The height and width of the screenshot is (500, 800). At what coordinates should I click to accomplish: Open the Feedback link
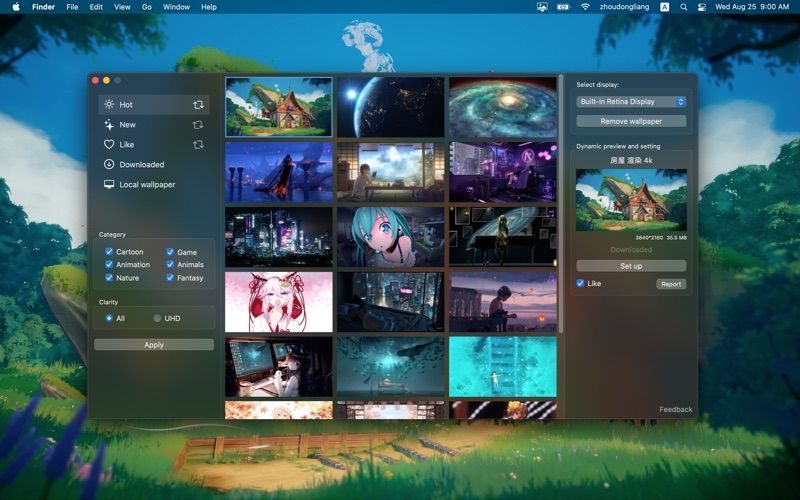[676, 409]
